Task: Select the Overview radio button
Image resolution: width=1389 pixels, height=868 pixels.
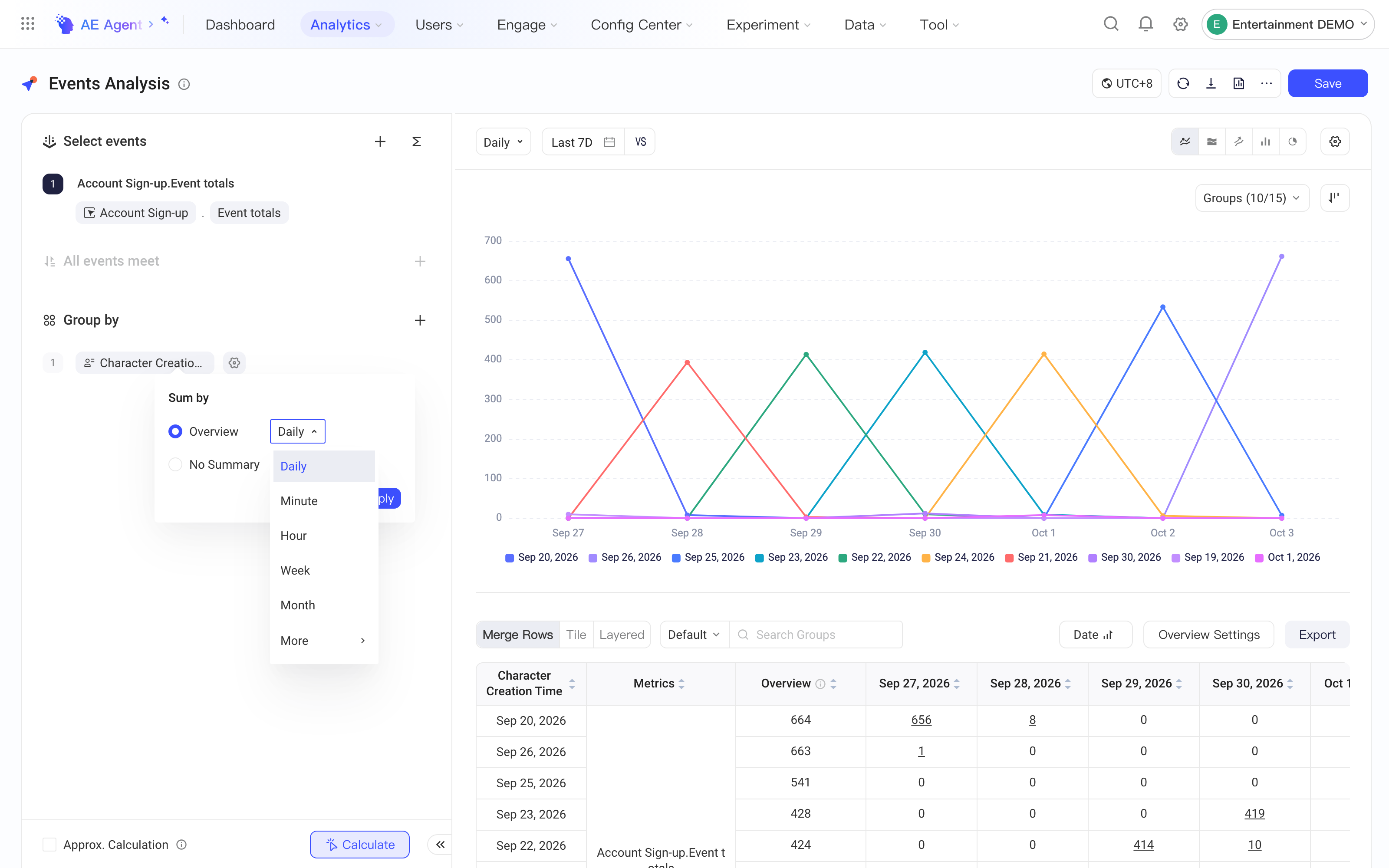Action: [175, 431]
